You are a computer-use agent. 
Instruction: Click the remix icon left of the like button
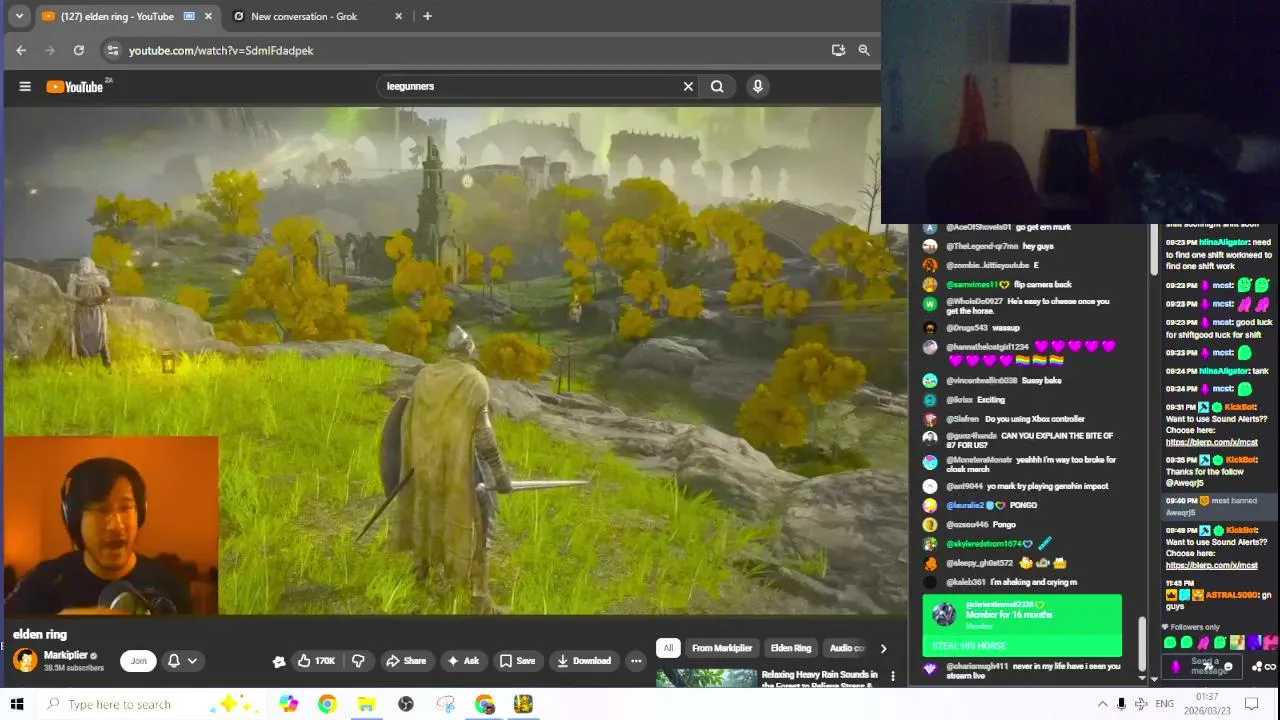279,661
